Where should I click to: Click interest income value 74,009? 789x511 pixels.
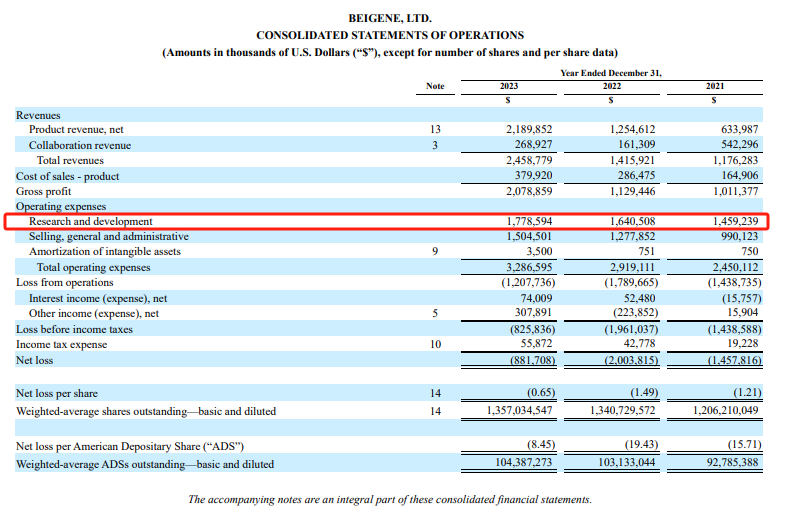[536, 298]
